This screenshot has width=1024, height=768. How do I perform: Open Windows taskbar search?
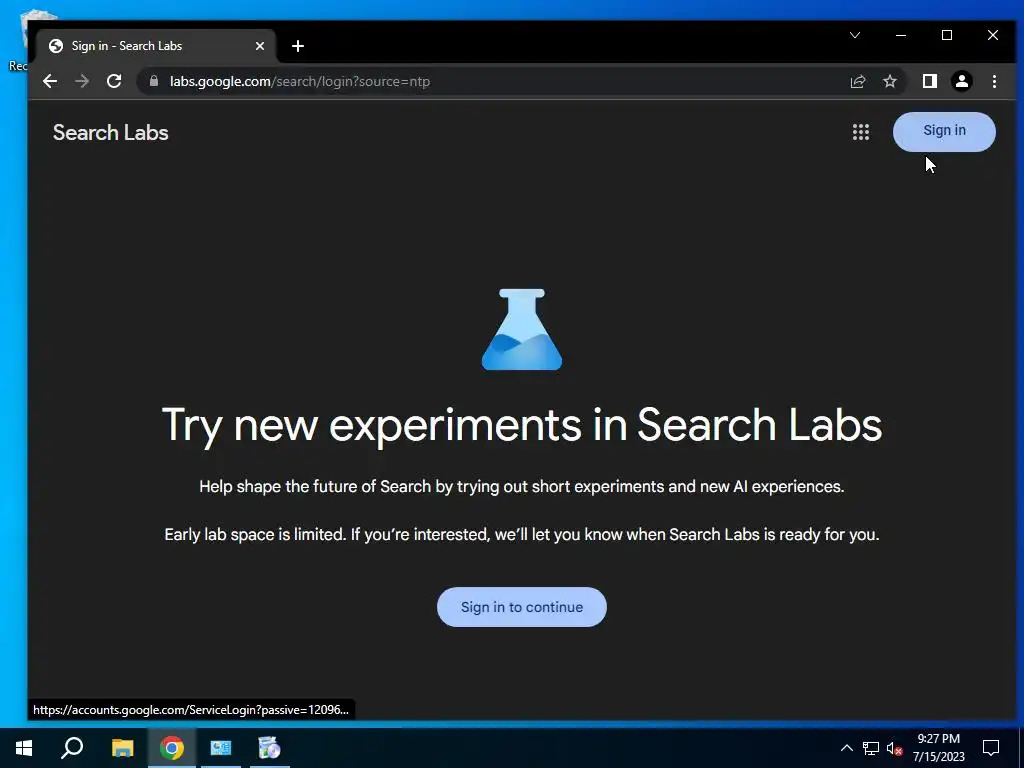pos(72,748)
